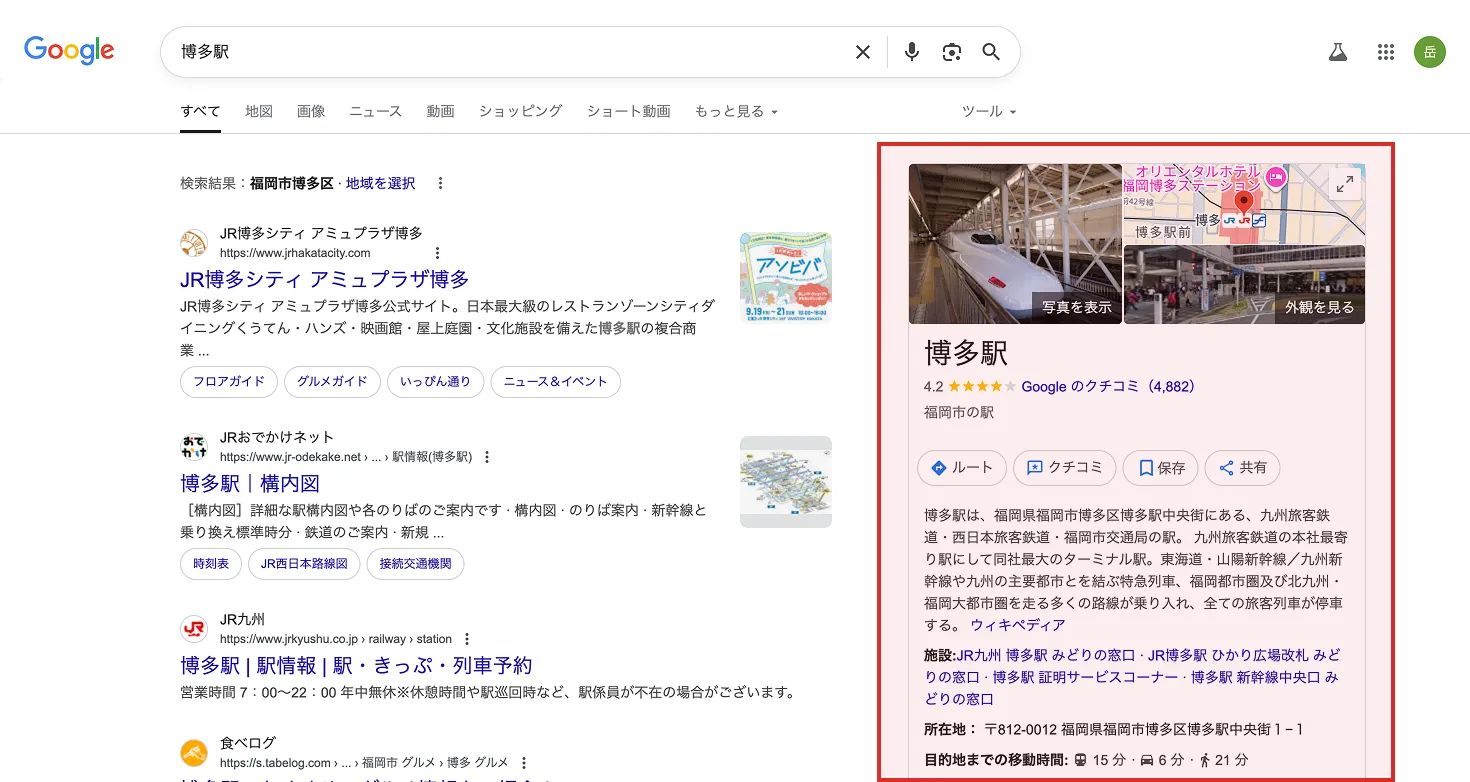Open three-dot menu next to 地域を選択
1470x782 pixels.
point(440,183)
